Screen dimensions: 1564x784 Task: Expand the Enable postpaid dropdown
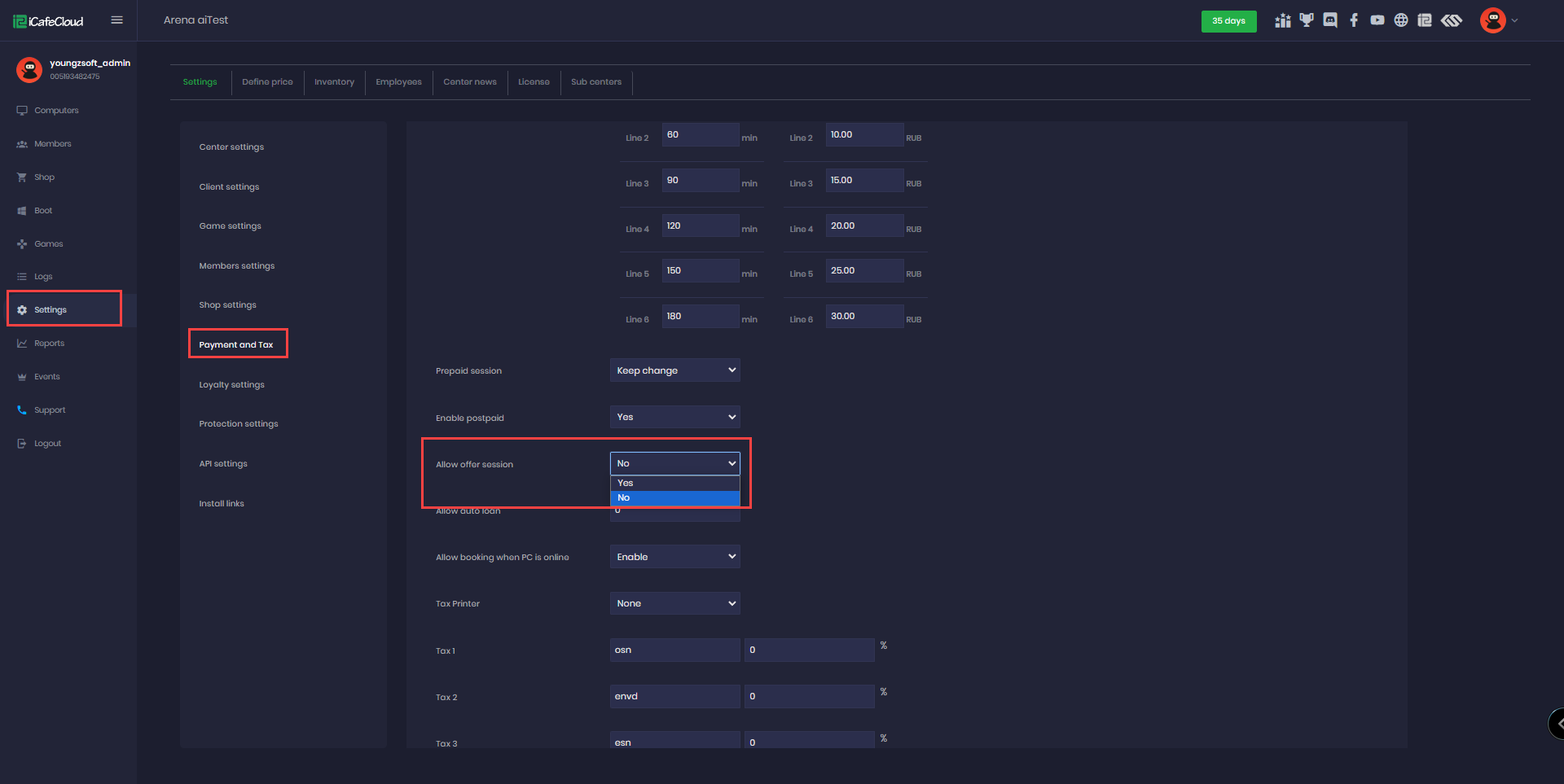click(x=674, y=417)
